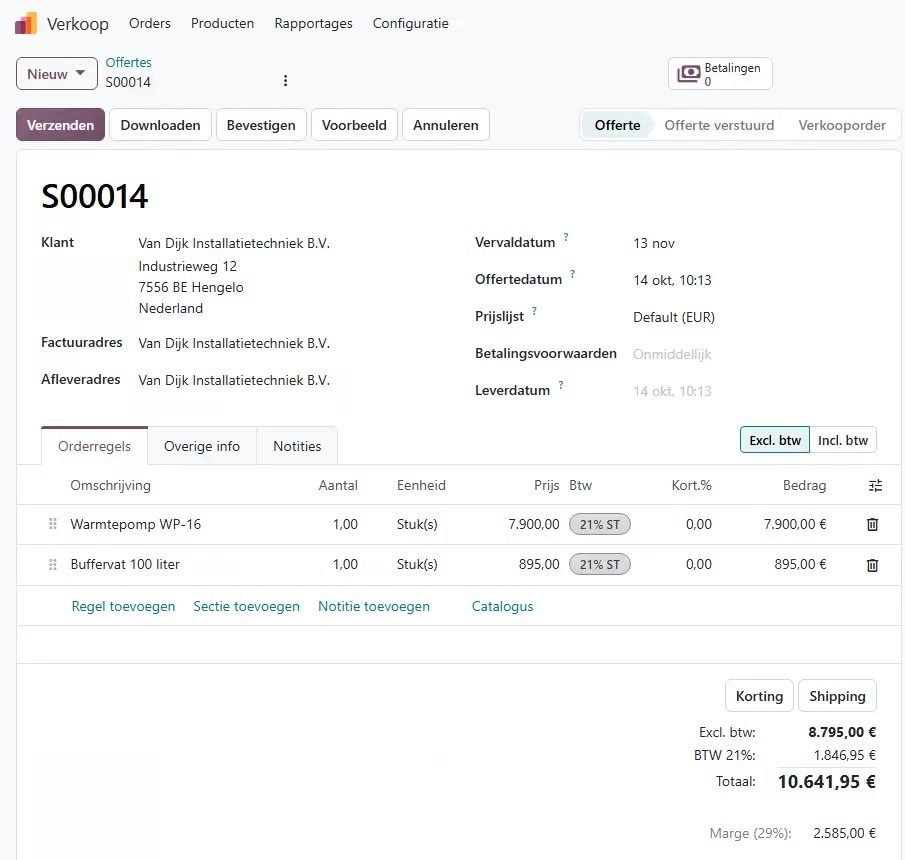
Task: Click the Downloaden button
Action: click(160, 125)
